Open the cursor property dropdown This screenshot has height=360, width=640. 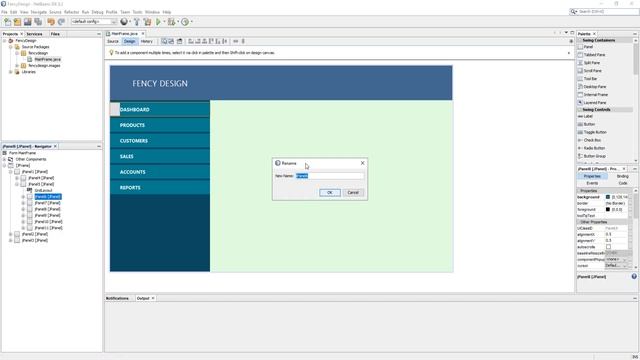point(625,266)
